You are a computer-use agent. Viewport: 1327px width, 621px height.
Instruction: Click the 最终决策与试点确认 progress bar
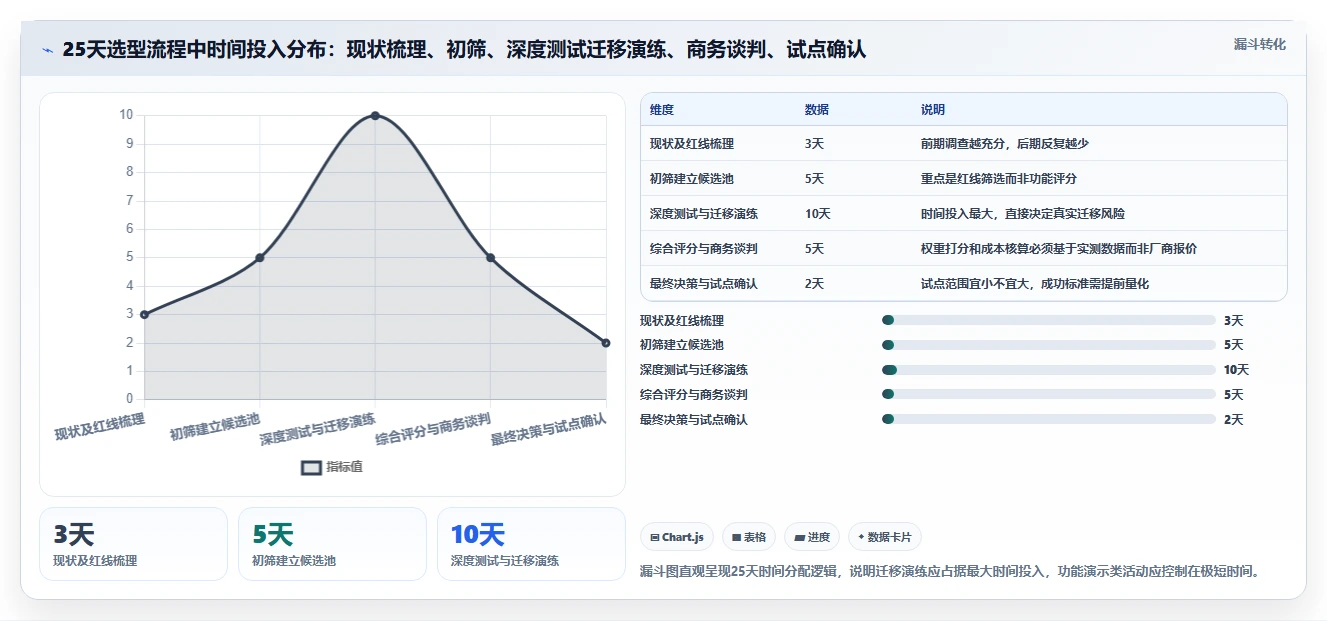(x=1048, y=420)
